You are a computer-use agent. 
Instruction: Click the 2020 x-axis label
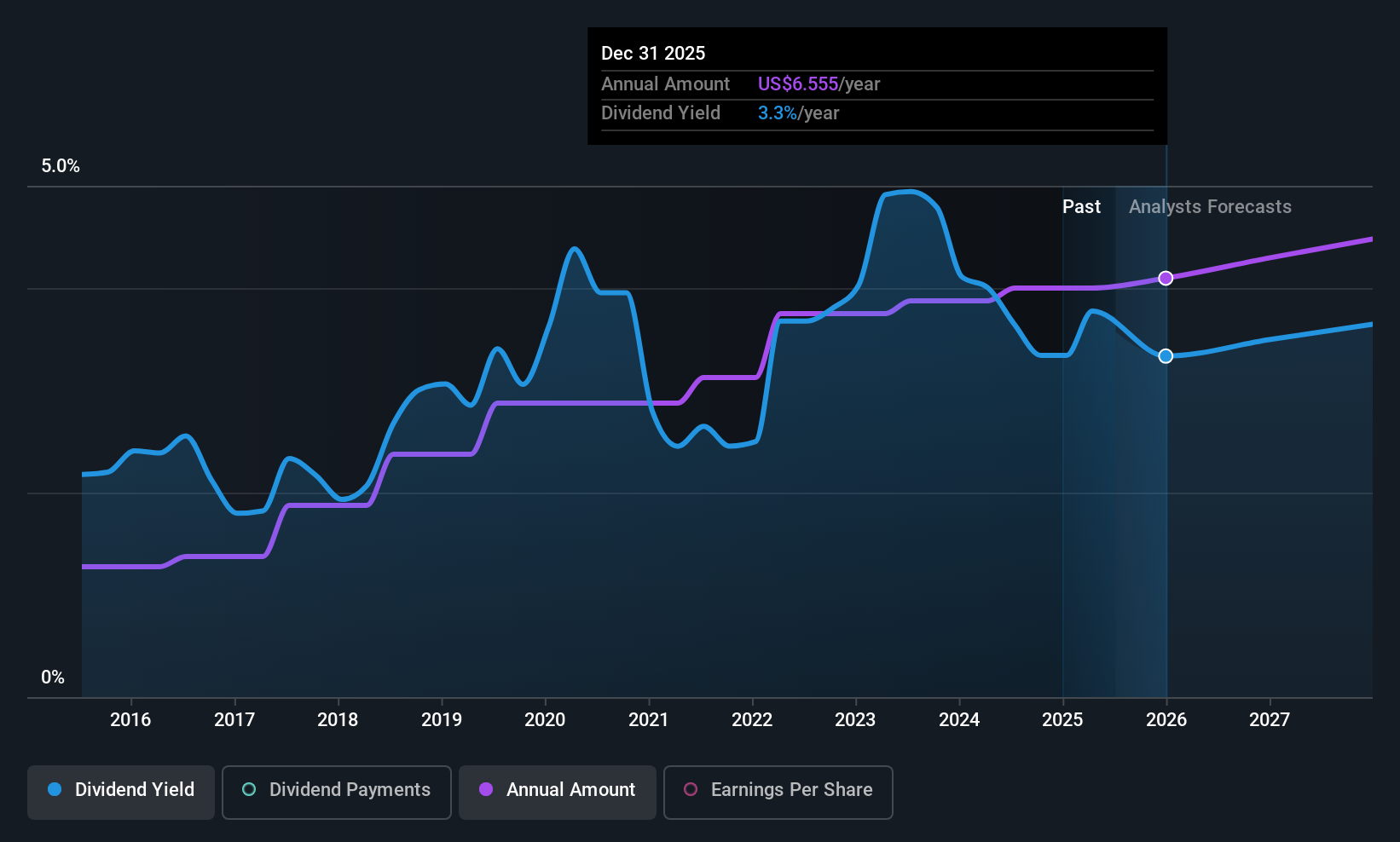pos(545,720)
